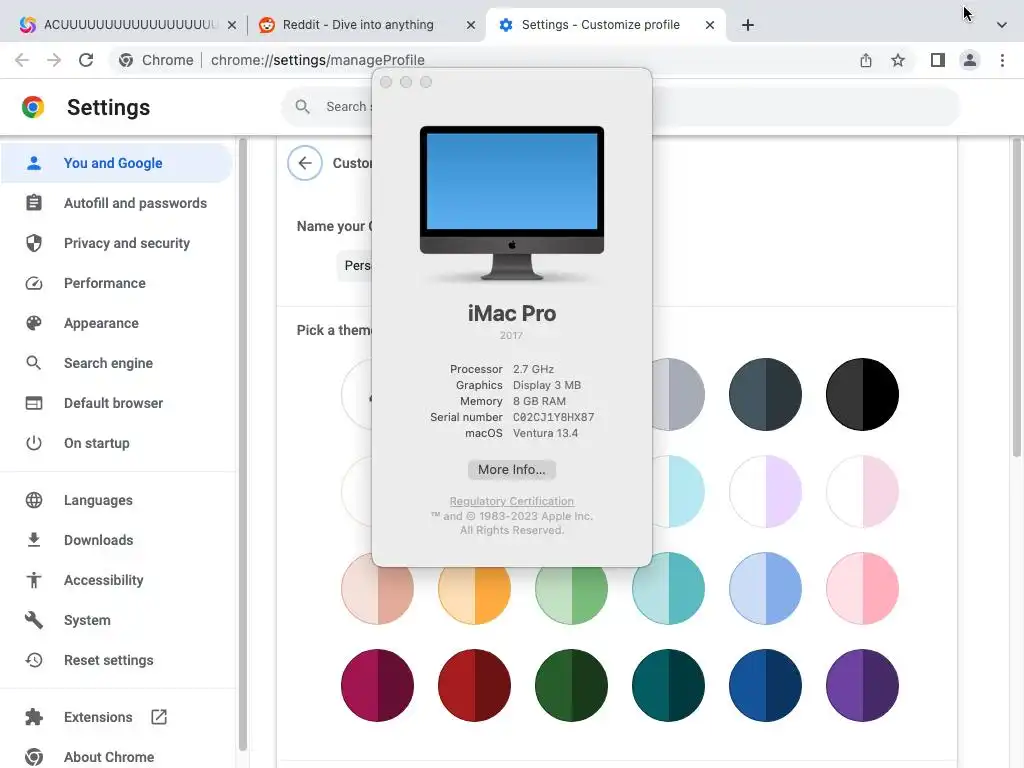Pick the light blue periwinkle theme swatch
The width and height of the screenshot is (1024, 768).
click(x=765, y=588)
